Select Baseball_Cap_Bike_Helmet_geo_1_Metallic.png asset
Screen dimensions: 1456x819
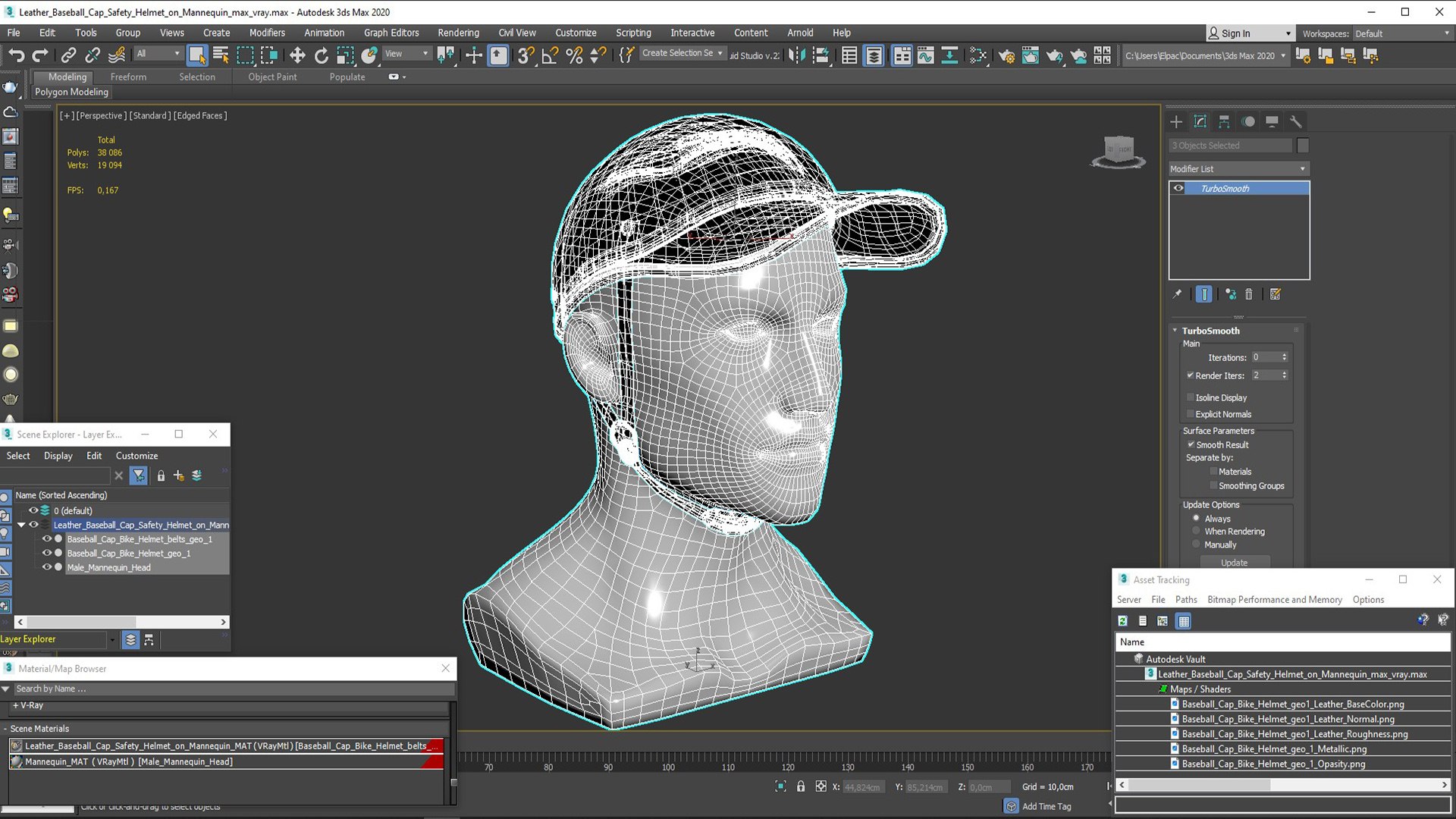(x=1274, y=749)
